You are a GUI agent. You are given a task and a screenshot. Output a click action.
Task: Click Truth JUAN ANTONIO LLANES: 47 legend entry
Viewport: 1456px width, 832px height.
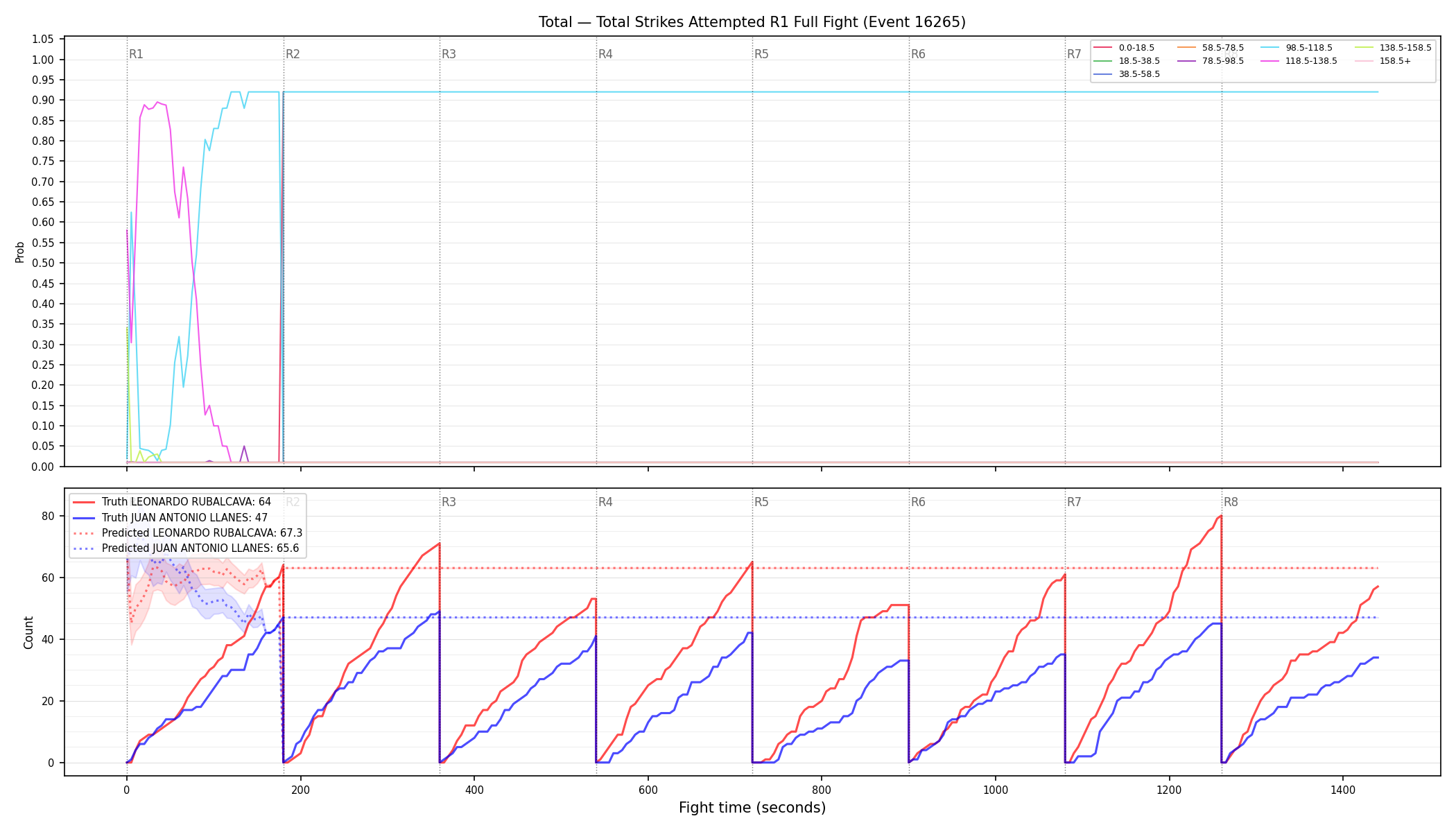(170, 518)
